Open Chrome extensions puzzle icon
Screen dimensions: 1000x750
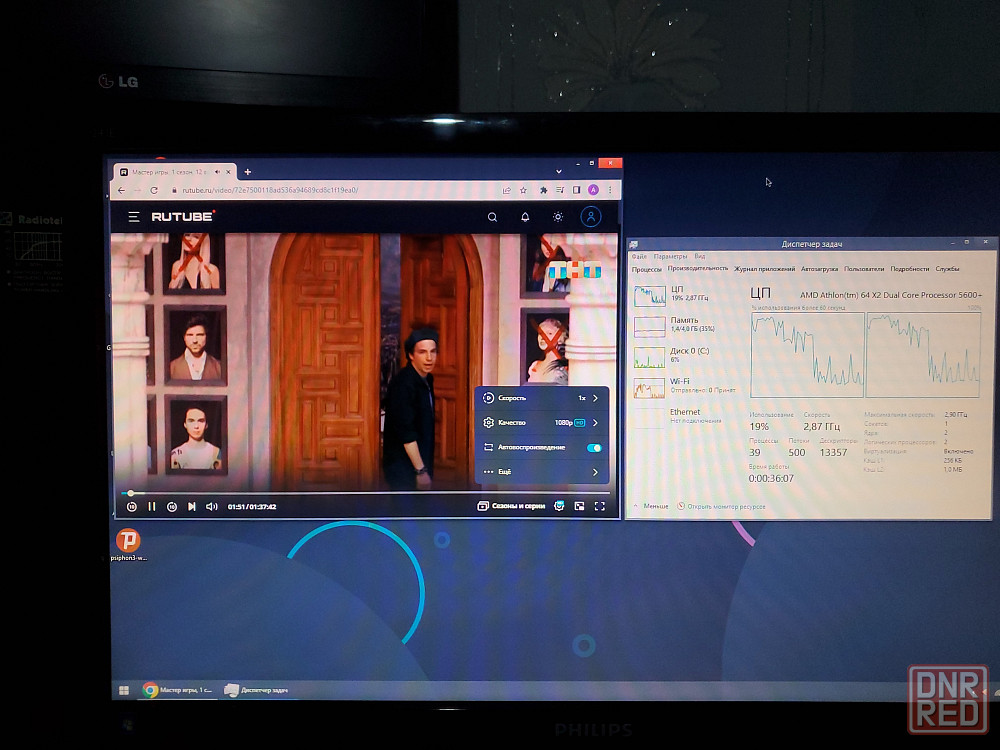click(x=543, y=190)
